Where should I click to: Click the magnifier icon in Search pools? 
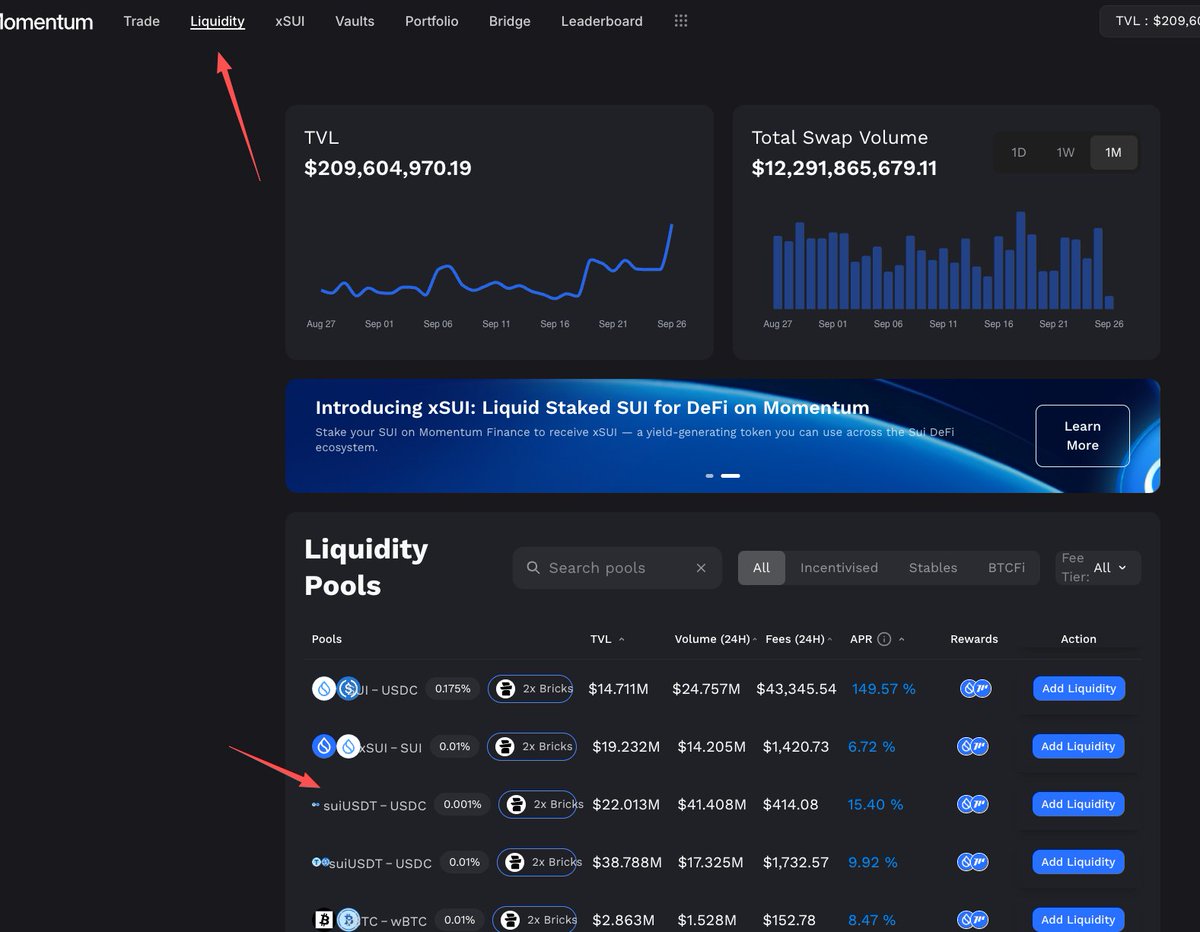click(x=533, y=568)
